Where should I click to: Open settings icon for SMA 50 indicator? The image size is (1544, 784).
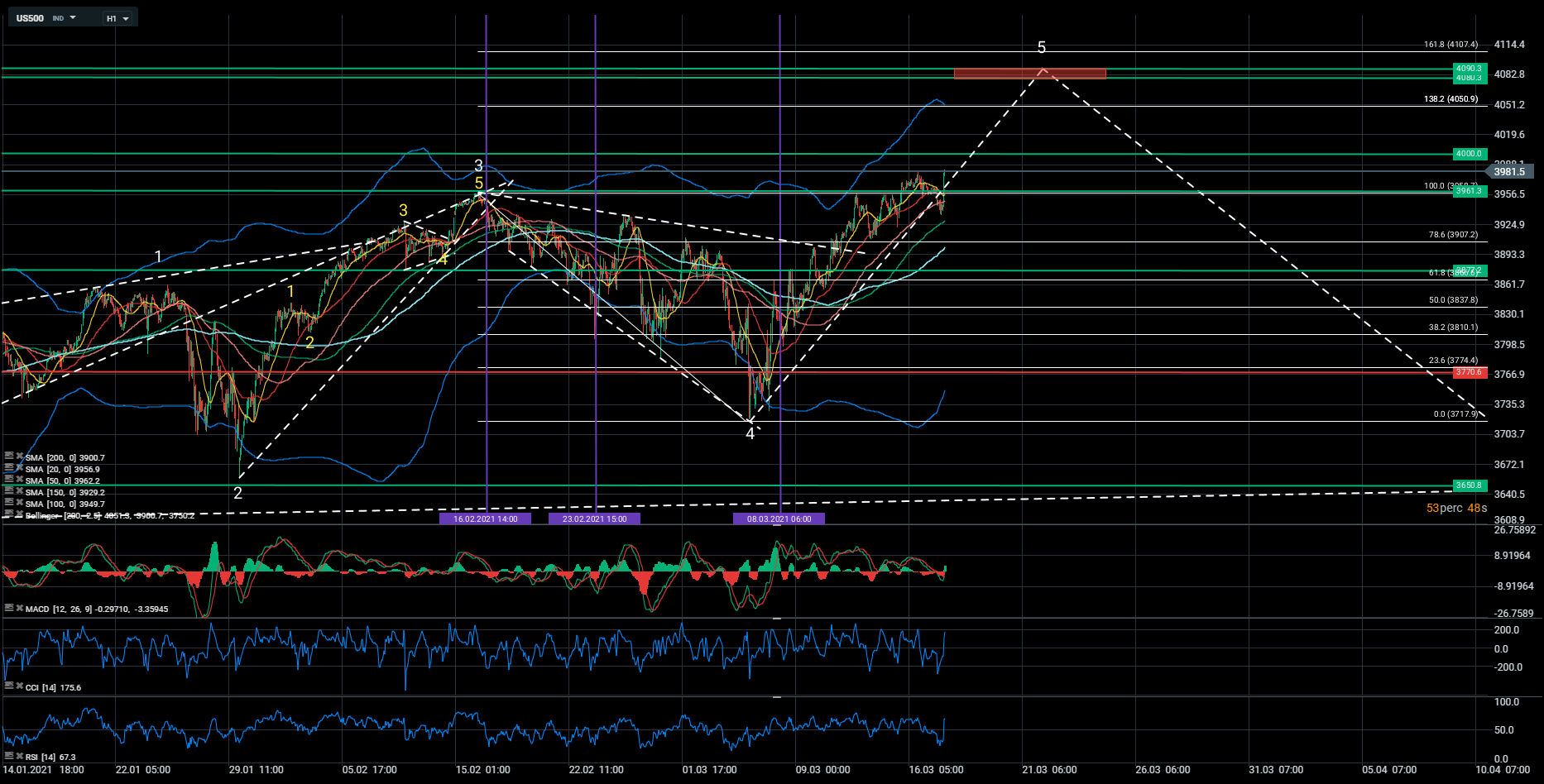click(x=8, y=479)
